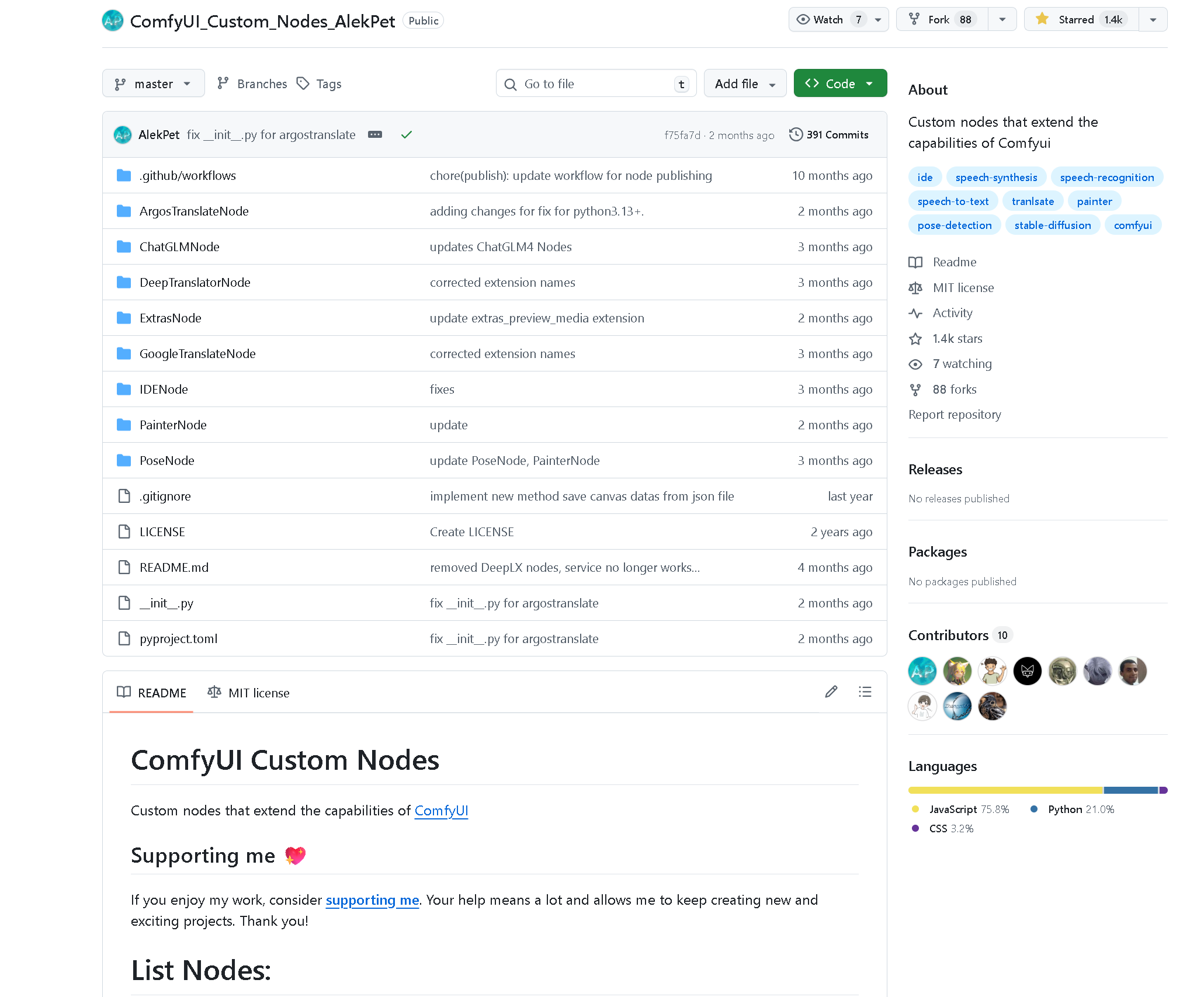Select the README tab
The width and height of the screenshot is (1204, 997).
152,693
